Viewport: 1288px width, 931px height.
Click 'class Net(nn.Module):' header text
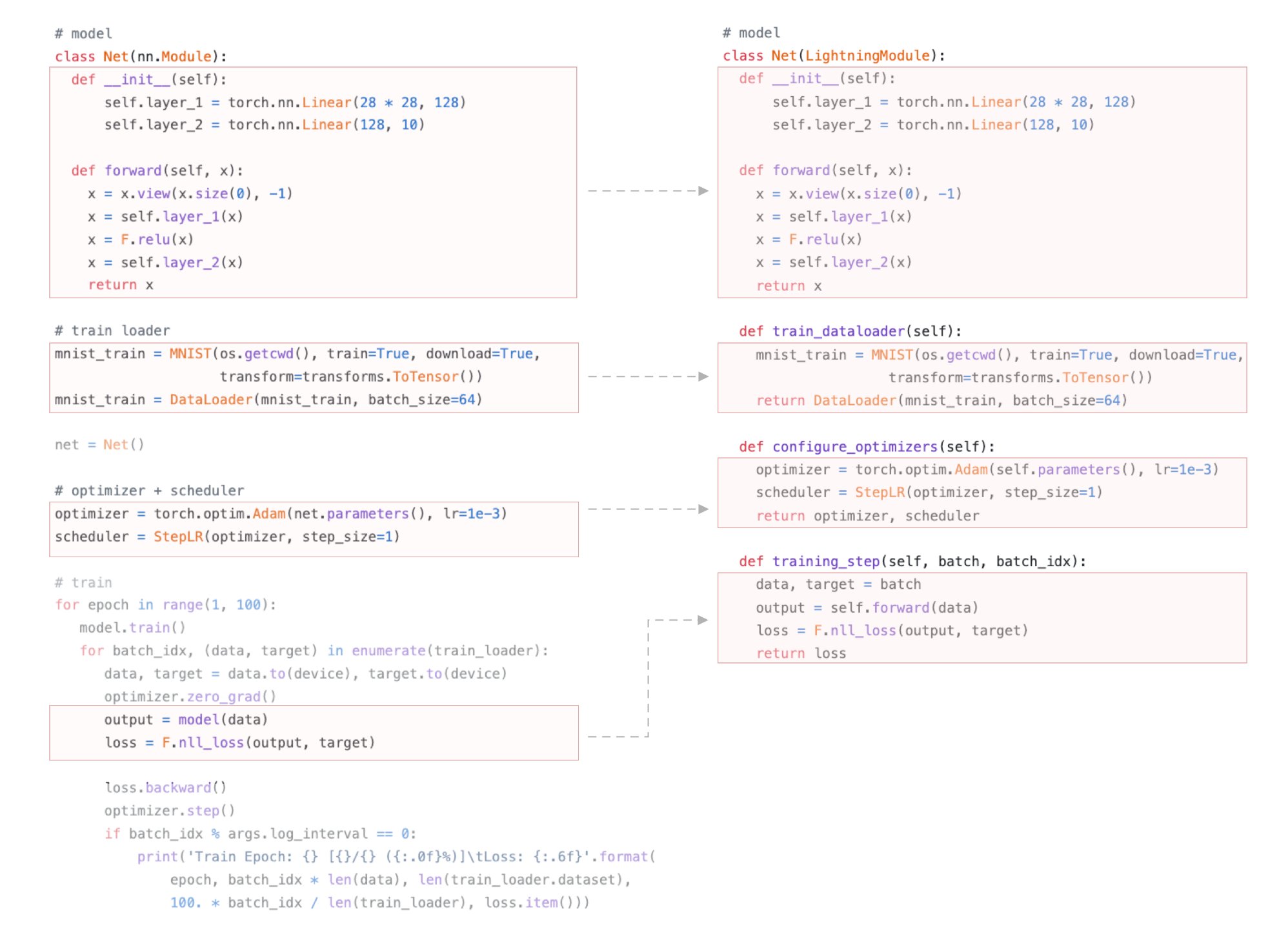click(141, 56)
